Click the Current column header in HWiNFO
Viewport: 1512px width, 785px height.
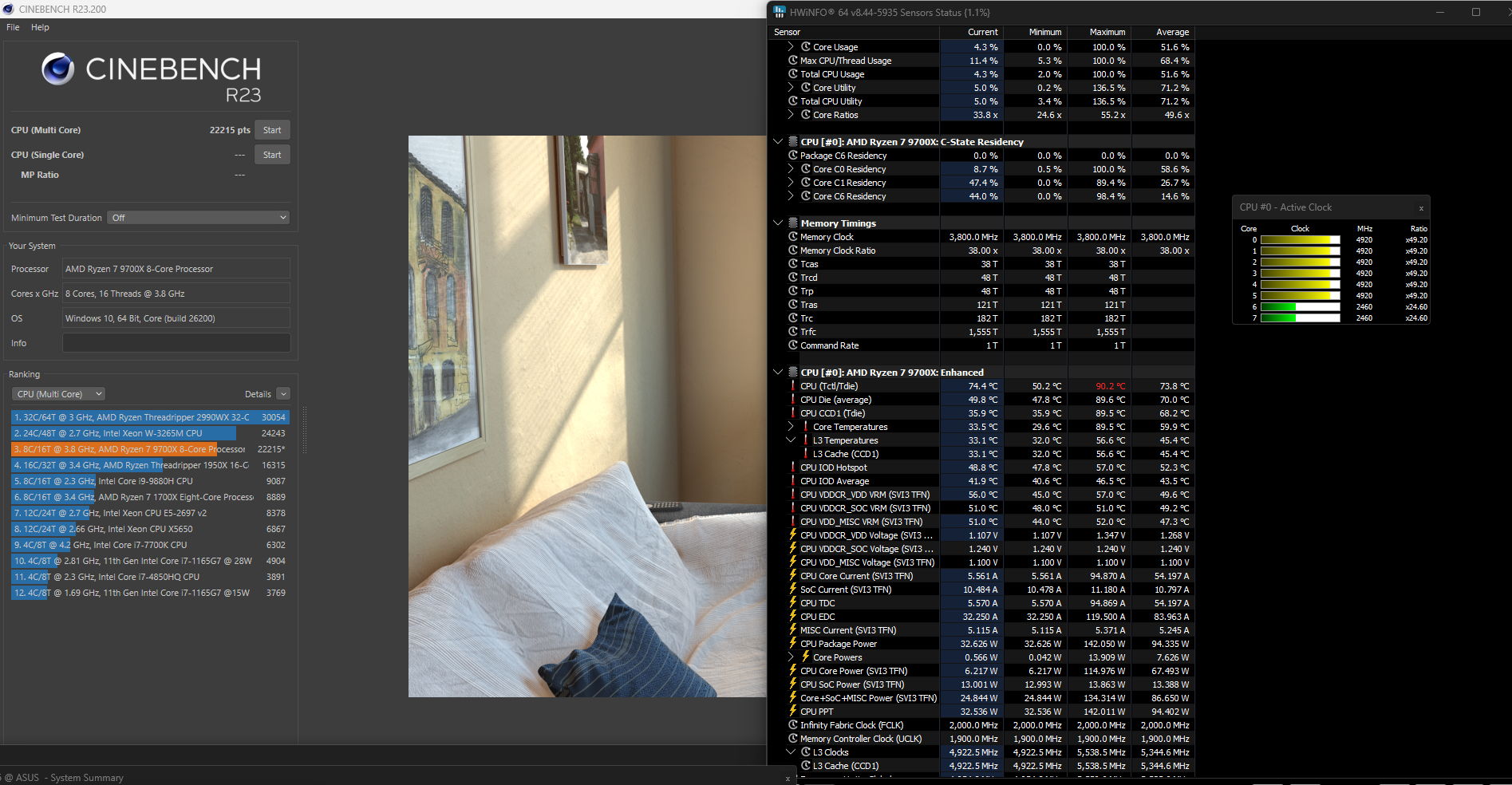tap(971, 32)
